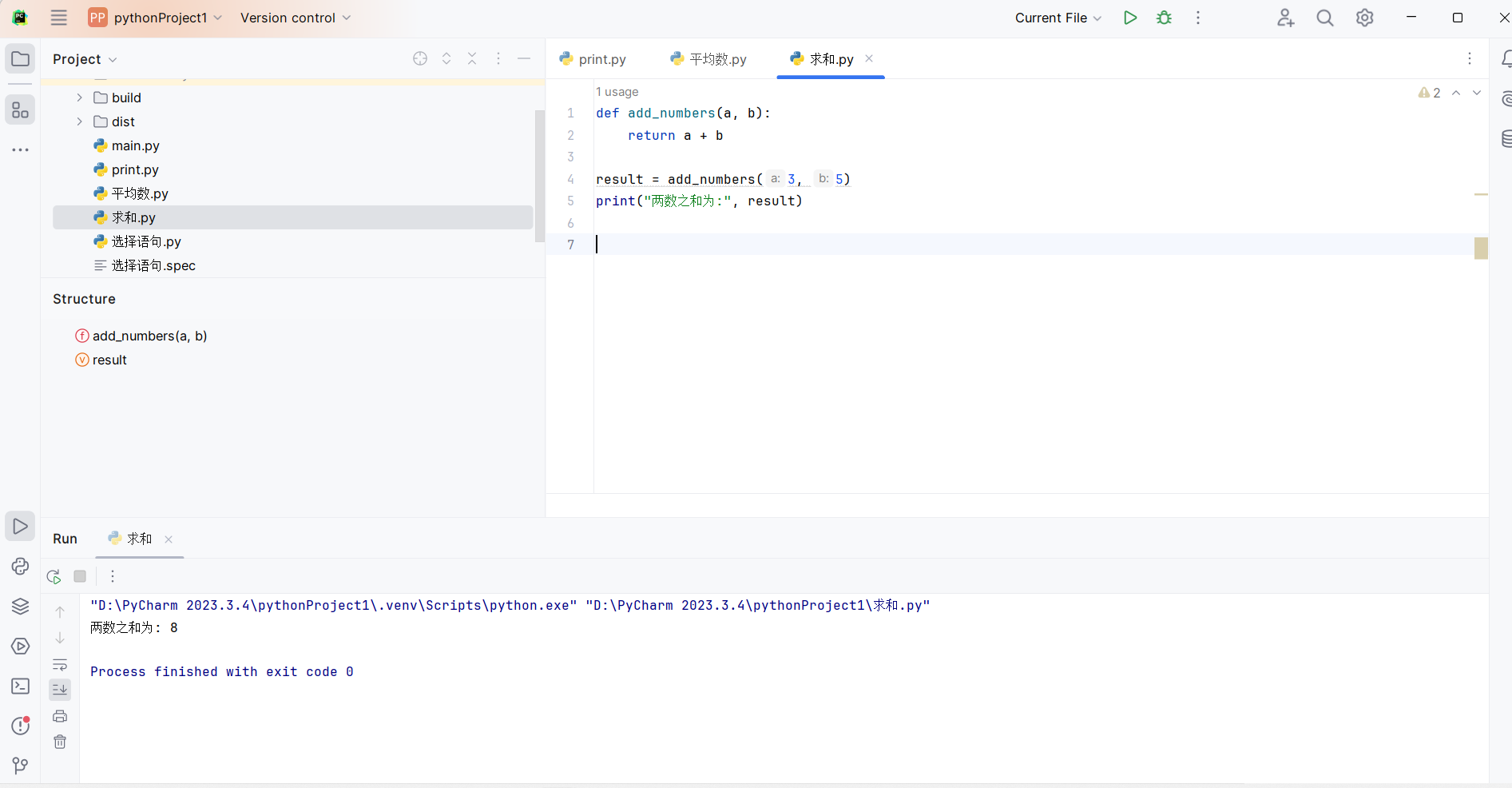Rerun the script in Run panel
Viewport: 1512px width, 788px height.
54,576
